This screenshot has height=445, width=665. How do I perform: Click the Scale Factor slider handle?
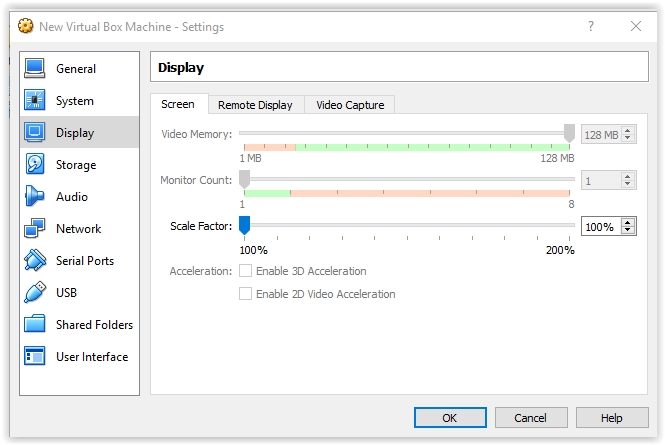point(244,225)
